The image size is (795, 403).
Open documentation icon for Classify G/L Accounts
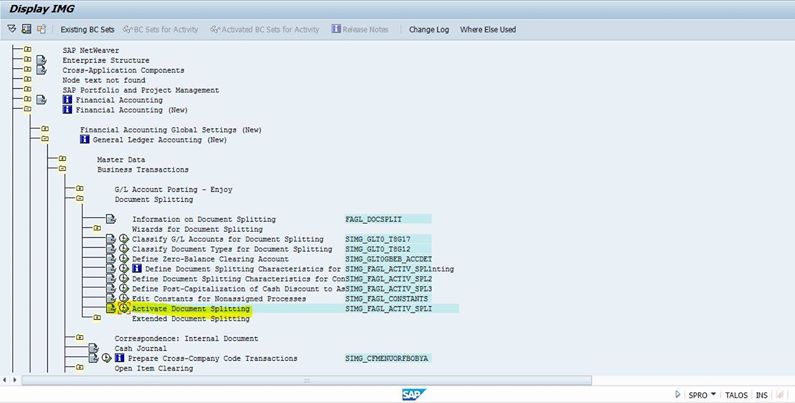(111, 239)
